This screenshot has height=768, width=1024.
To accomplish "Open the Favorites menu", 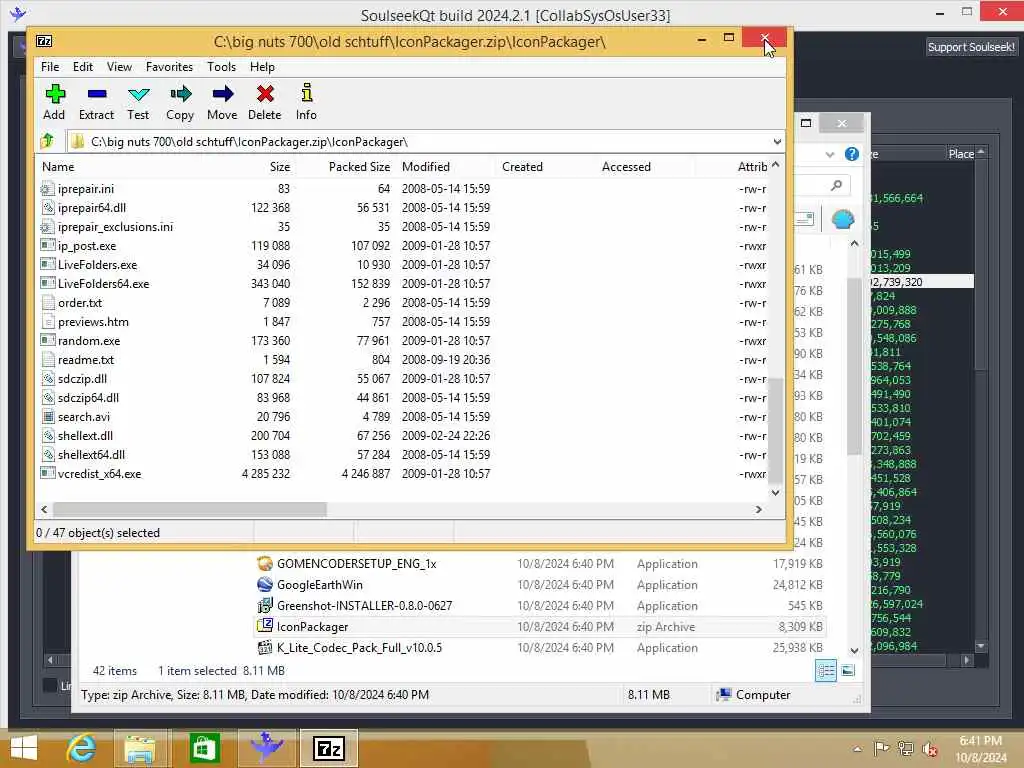I will tap(170, 67).
